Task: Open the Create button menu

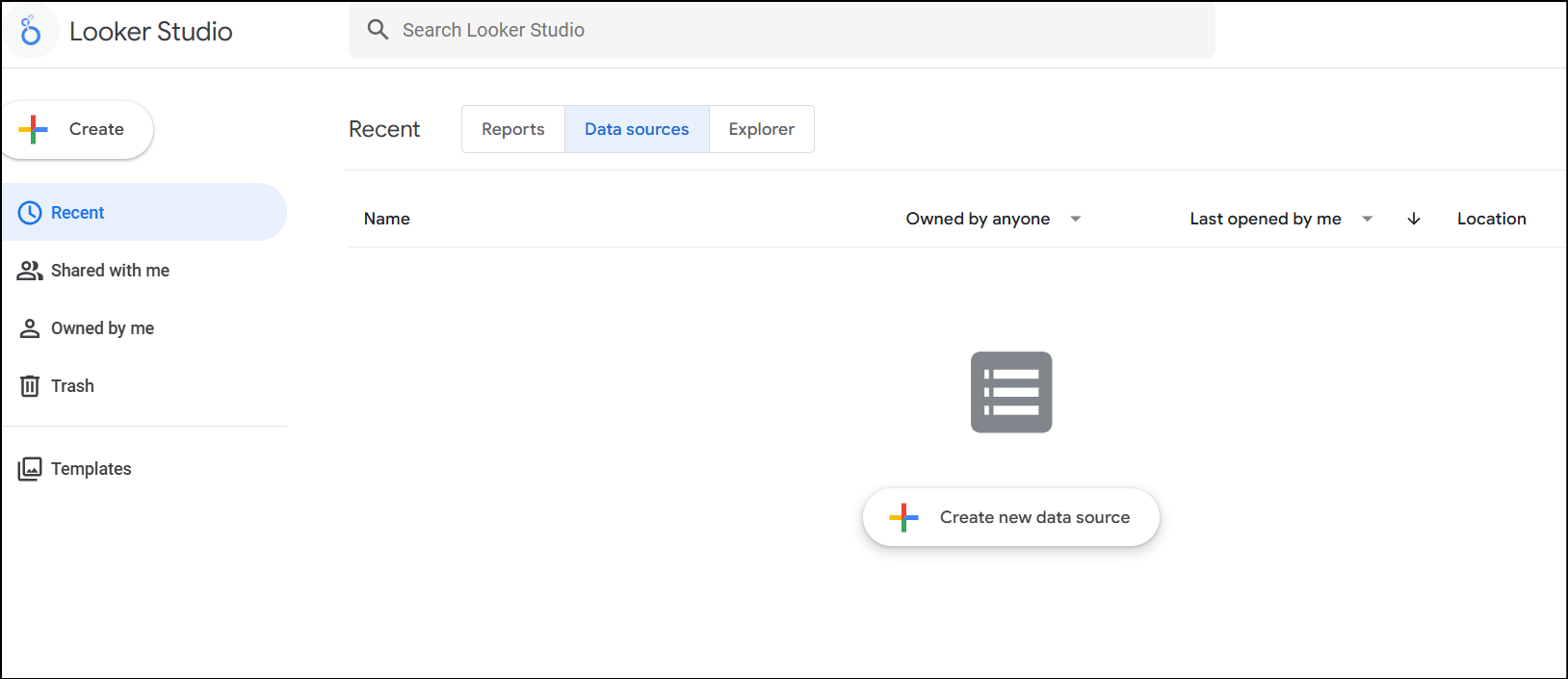Action: (x=77, y=129)
